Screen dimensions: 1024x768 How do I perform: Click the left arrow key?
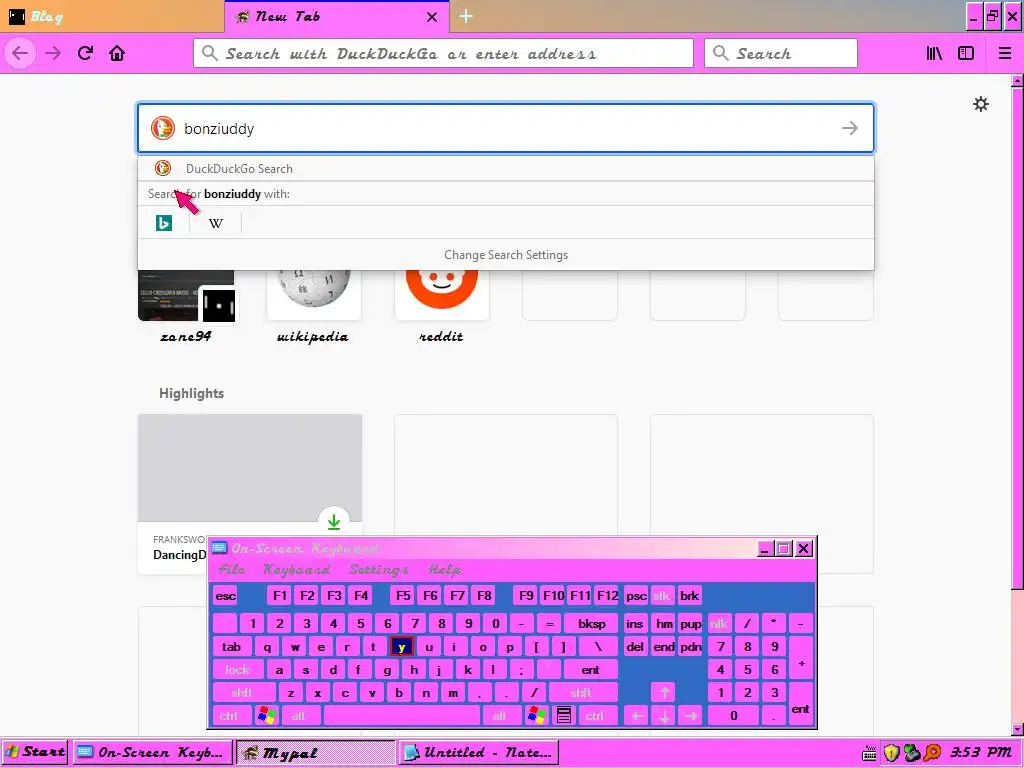click(637, 716)
